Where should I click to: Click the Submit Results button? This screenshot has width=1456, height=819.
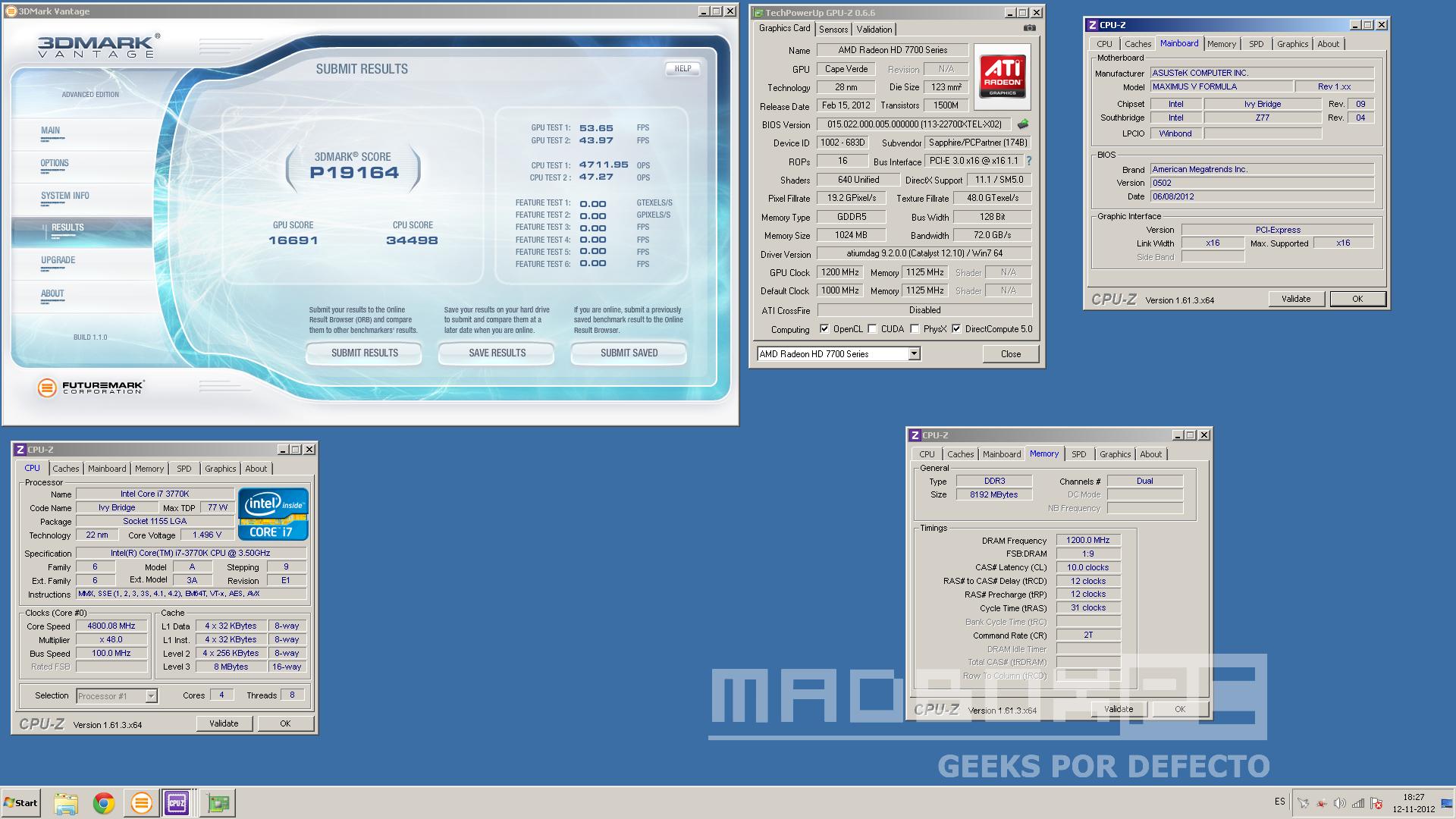pos(364,353)
